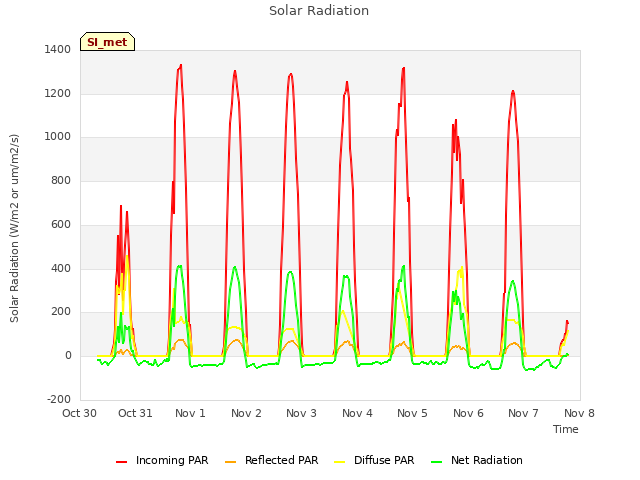Click the 1200 y-axis tick label

point(58,93)
